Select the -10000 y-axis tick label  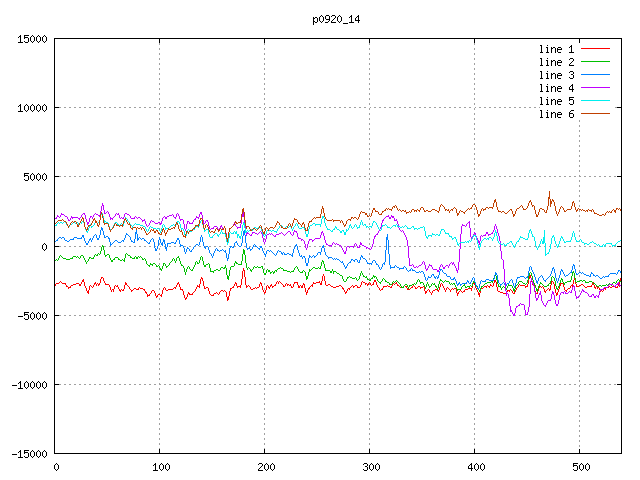pos(28,384)
